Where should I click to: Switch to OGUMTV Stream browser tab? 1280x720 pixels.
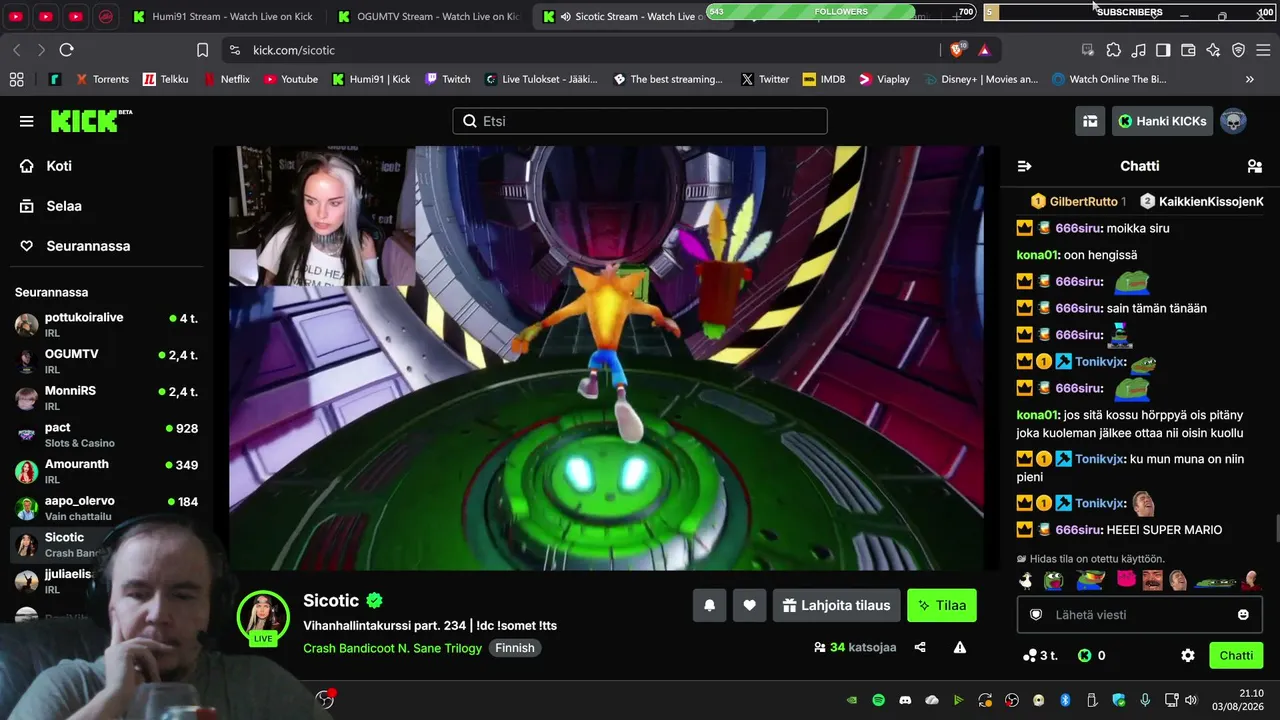428,16
